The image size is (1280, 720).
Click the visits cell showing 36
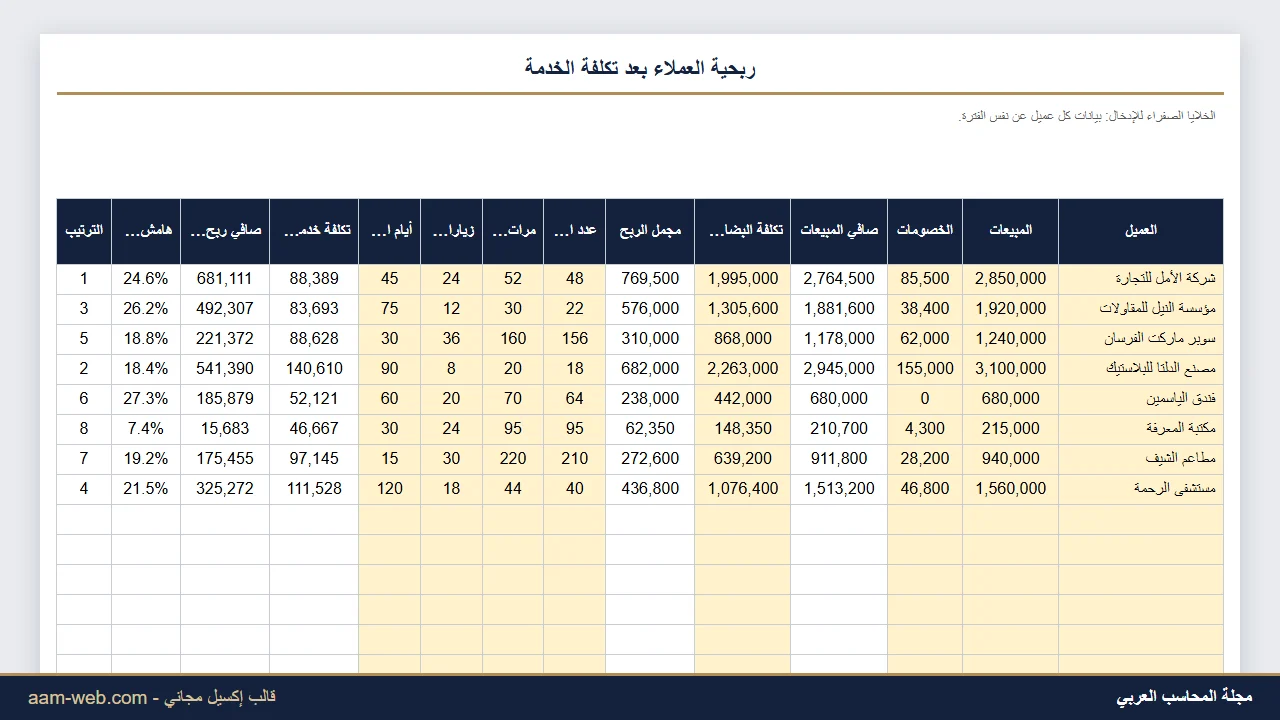tap(452, 339)
